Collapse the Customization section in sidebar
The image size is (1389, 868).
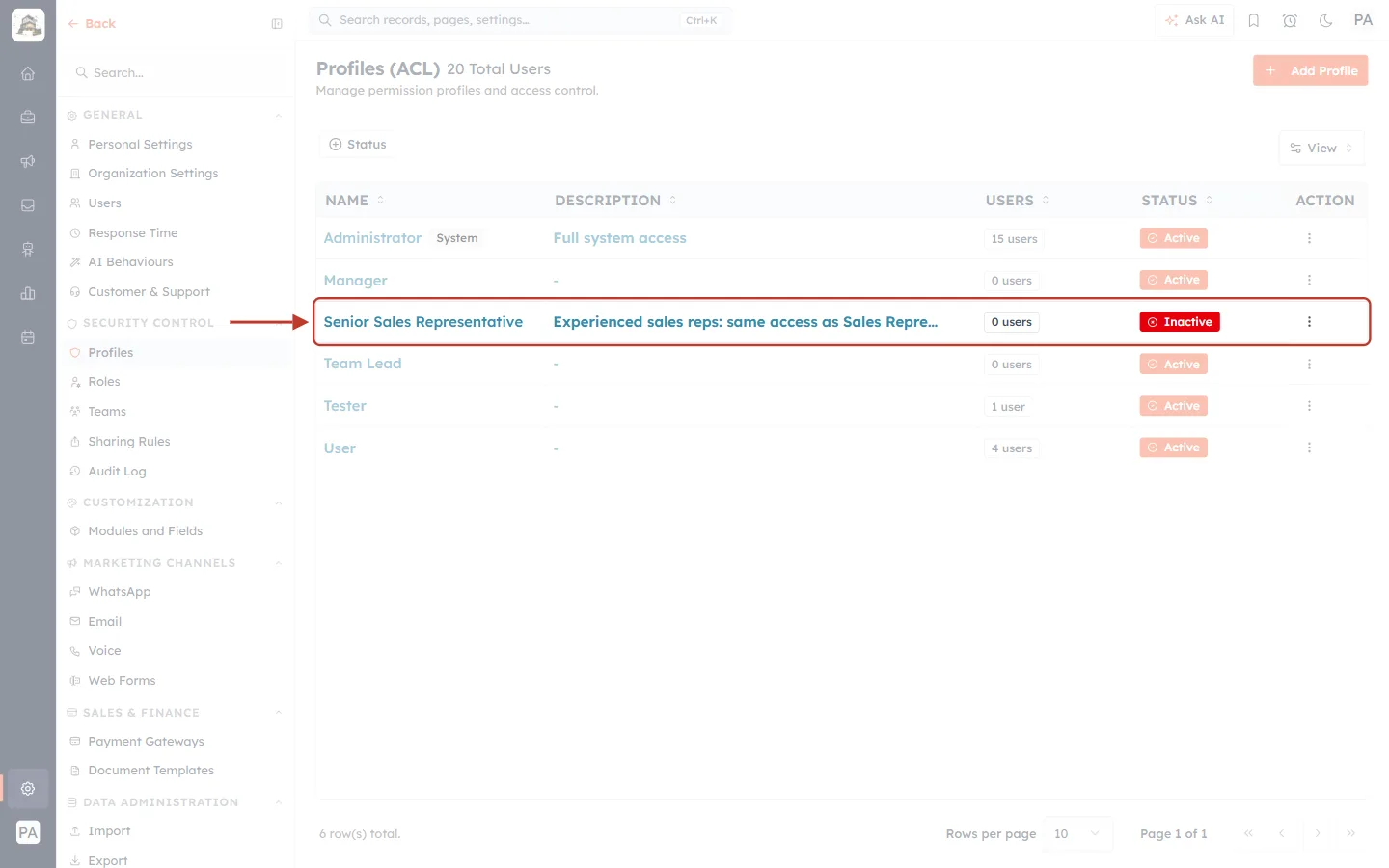278,502
